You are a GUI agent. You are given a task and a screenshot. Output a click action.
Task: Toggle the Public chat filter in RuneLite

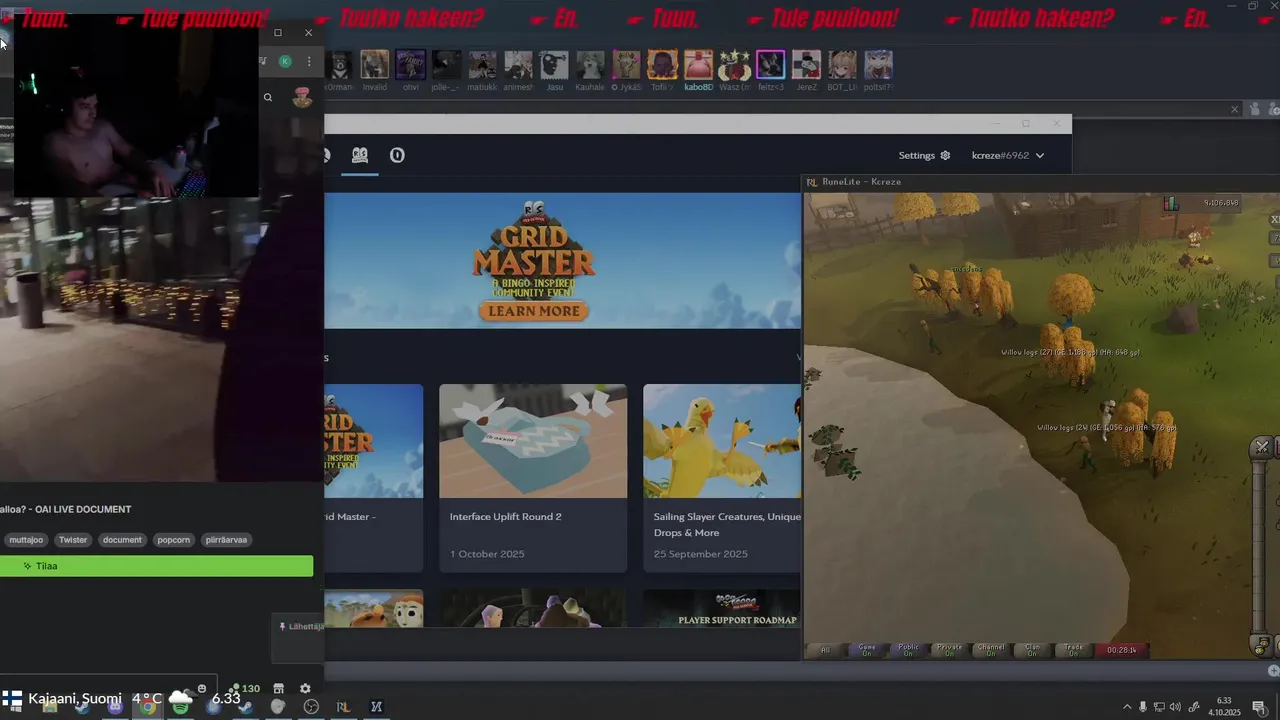tap(908, 650)
